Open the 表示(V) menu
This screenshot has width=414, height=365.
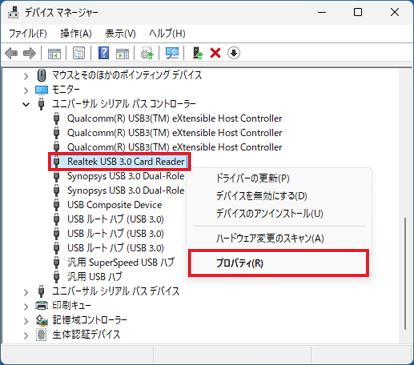coord(120,33)
